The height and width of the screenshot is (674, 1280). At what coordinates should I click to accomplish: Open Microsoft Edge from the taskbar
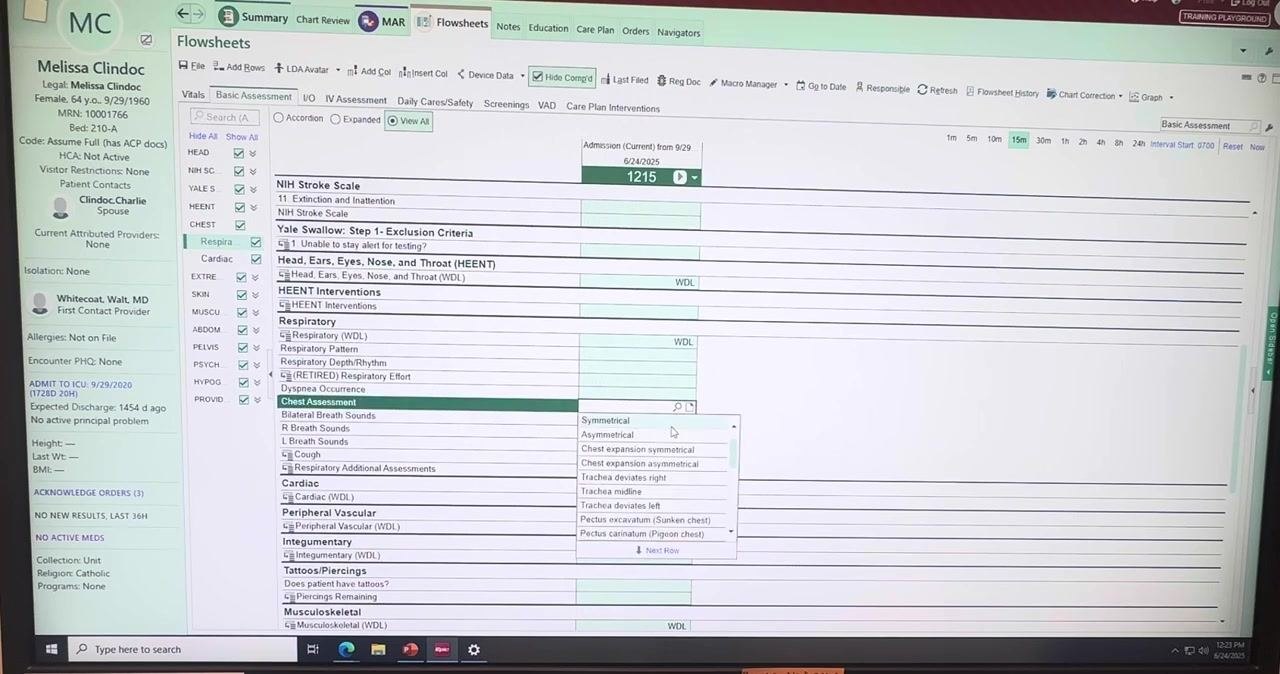[x=346, y=649]
